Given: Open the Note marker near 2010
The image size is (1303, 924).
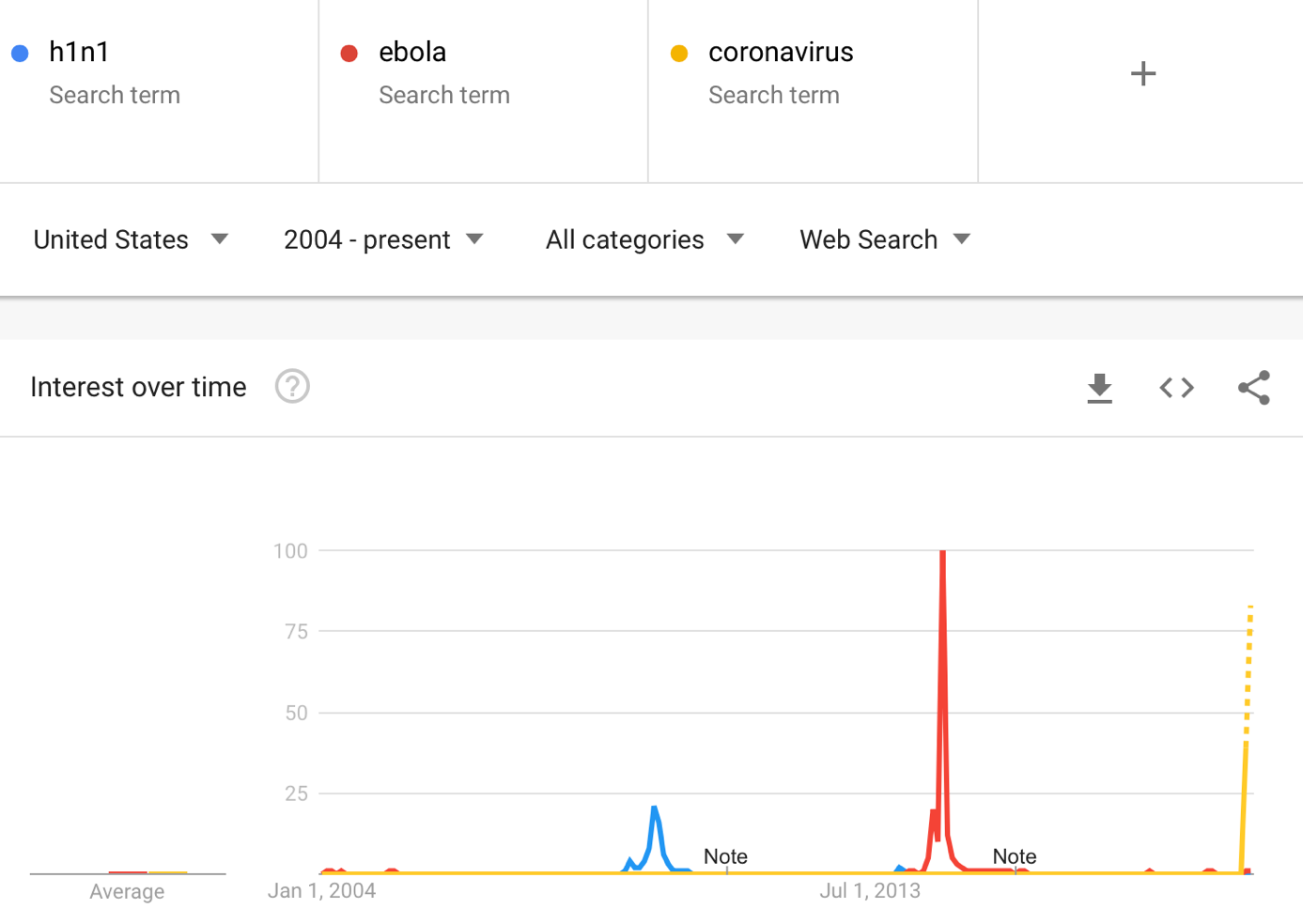Looking at the screenshot, I should pyautogui.click(x=725, y=856).
